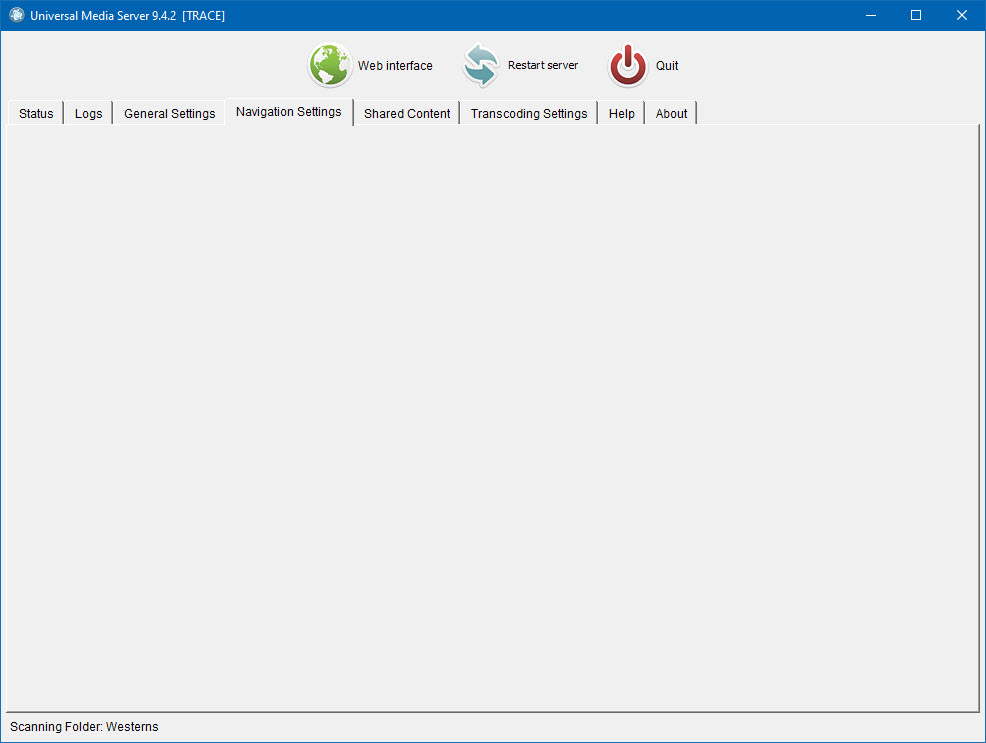The width and height of the screenshot is (986, 743).
Task: Click the Web interface label
Action: [395, 65]
